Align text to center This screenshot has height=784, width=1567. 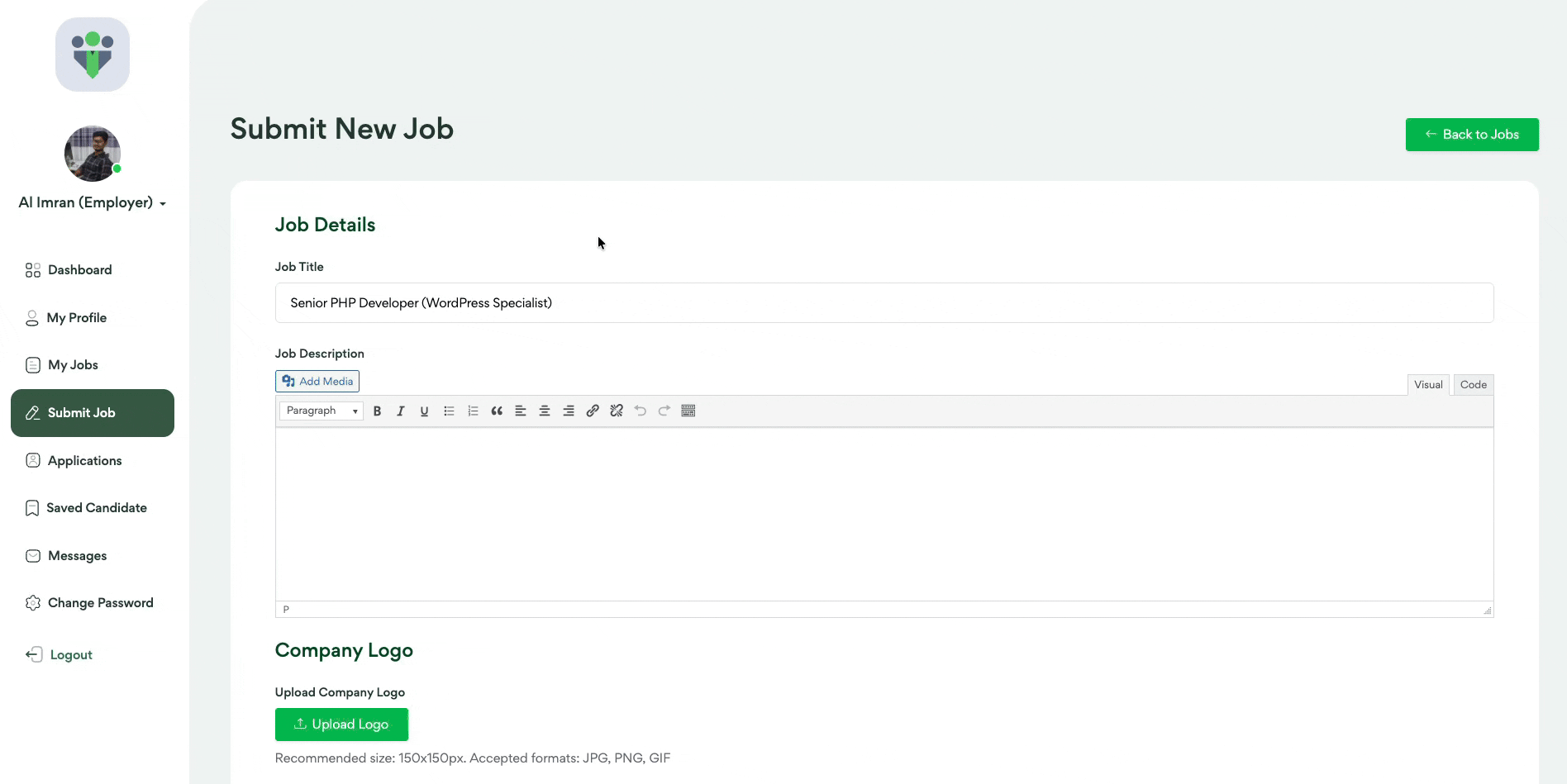pos(545,411)
